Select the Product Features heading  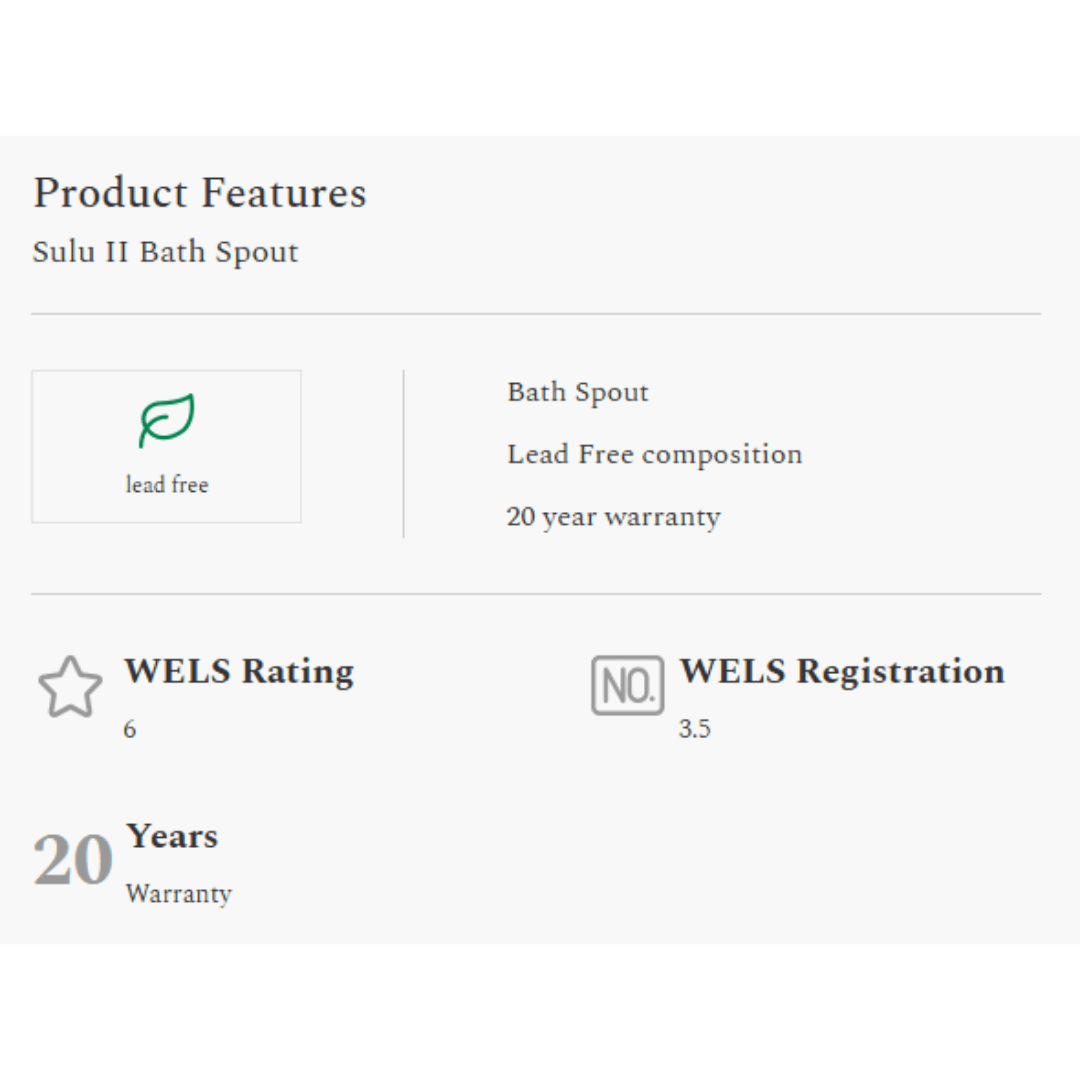coord(200,193)
